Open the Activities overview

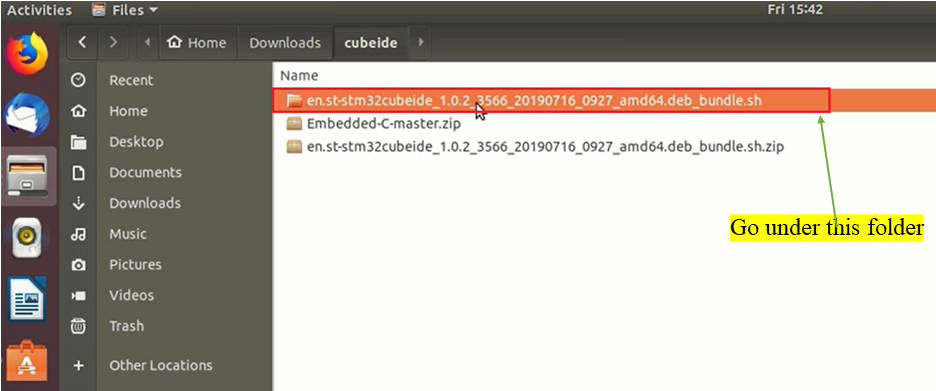pyautogui.click(x=39, y=10)
